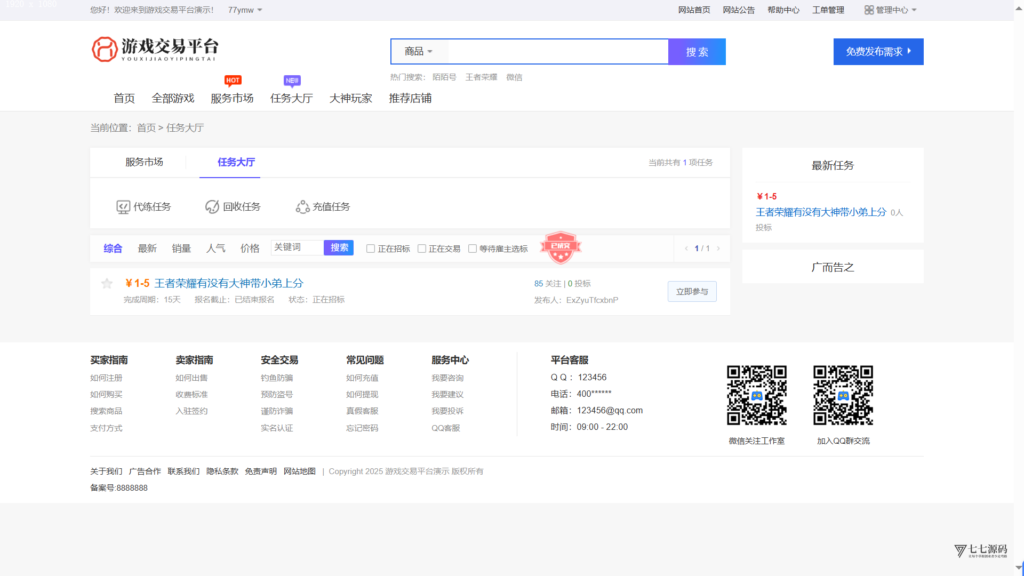Click the game trading platform logo
The height and width of the screenshot is (576, 1024).
click(155, 49)
